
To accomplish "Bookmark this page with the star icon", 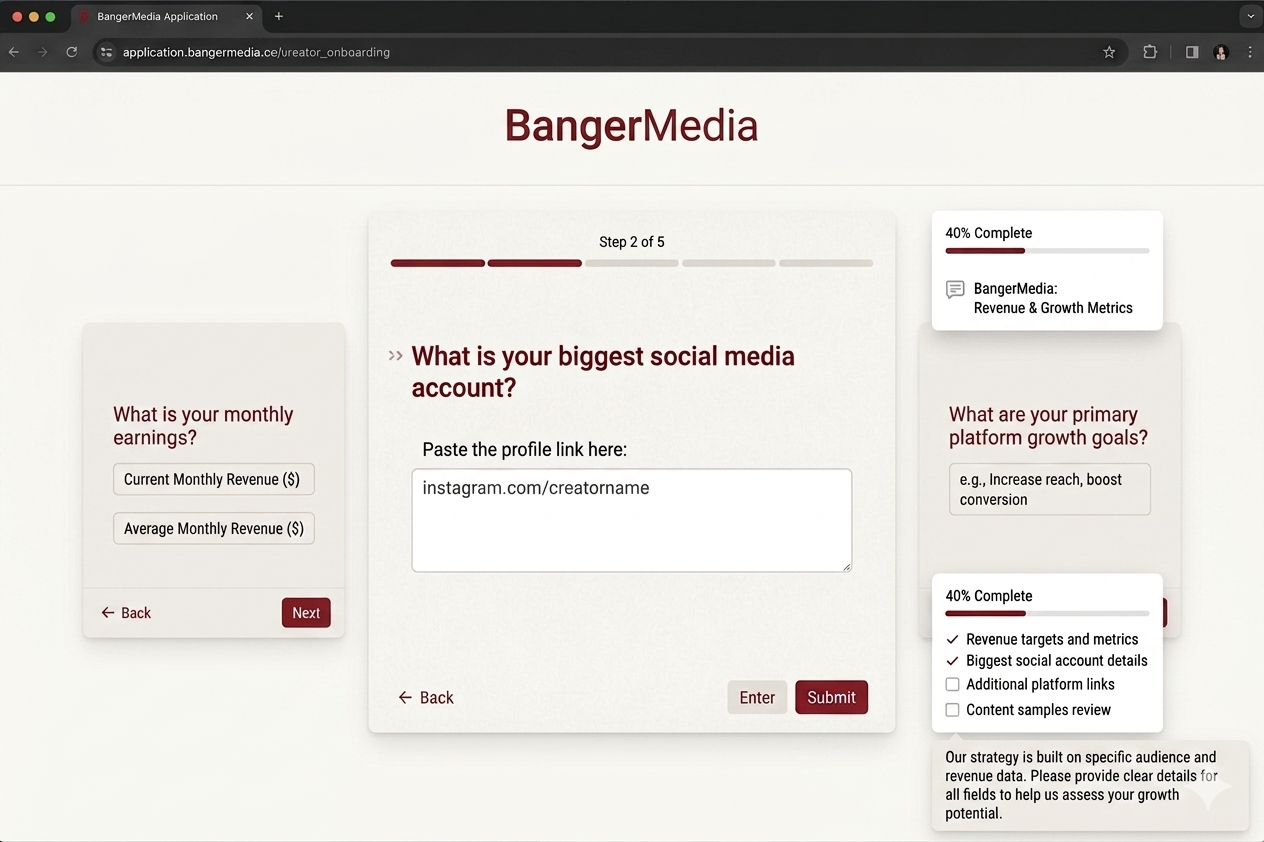I will click(x=1109, y=52).
